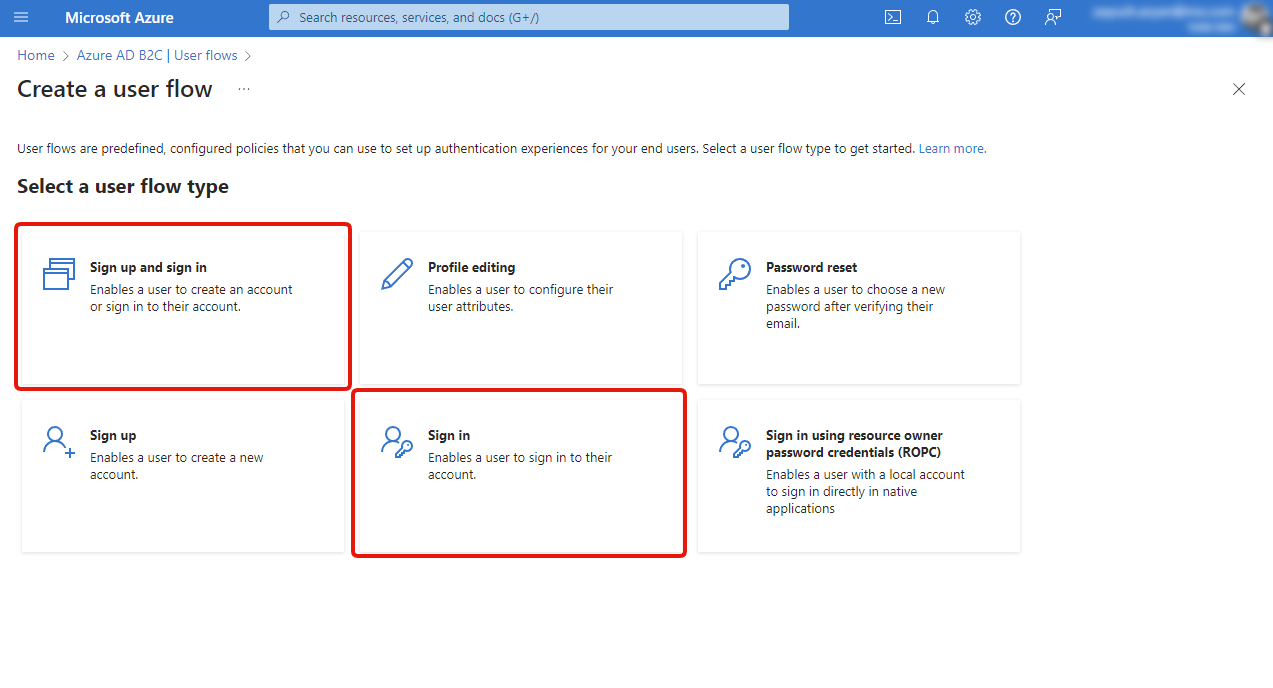Open the portal hamburger menu

pyautogui.click(x=21, y=17)
